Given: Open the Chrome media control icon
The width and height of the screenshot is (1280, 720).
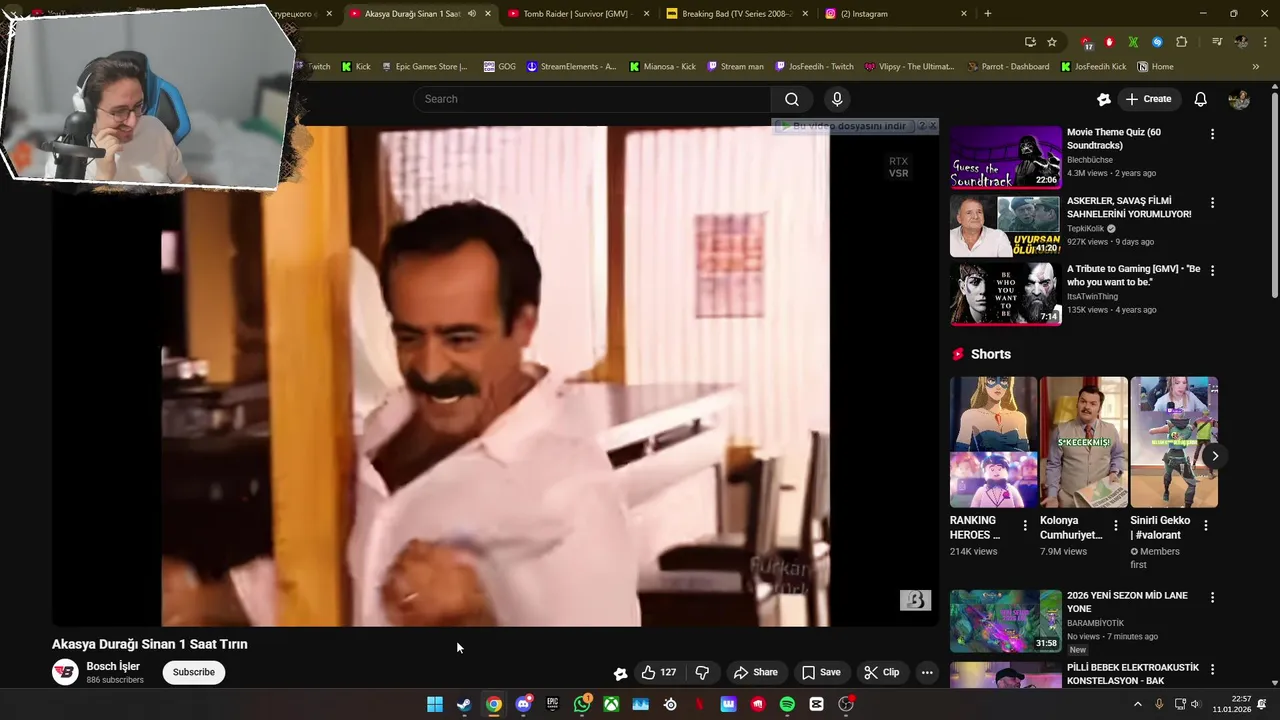Looking at the screenshot, I should click(1216, 42).
